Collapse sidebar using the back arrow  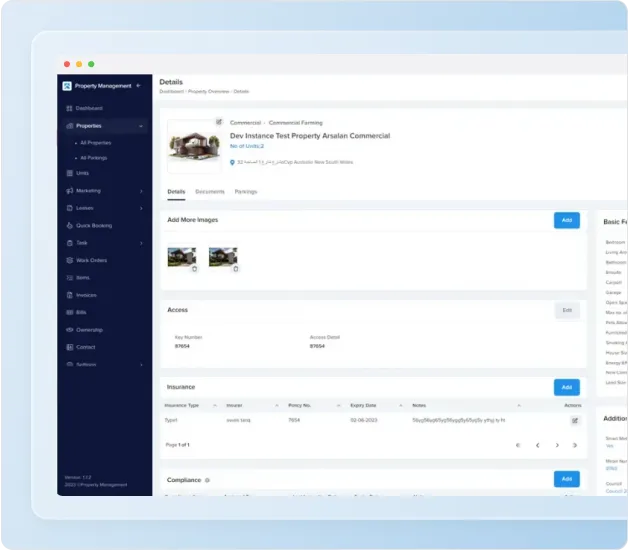[x=139, y=85]
